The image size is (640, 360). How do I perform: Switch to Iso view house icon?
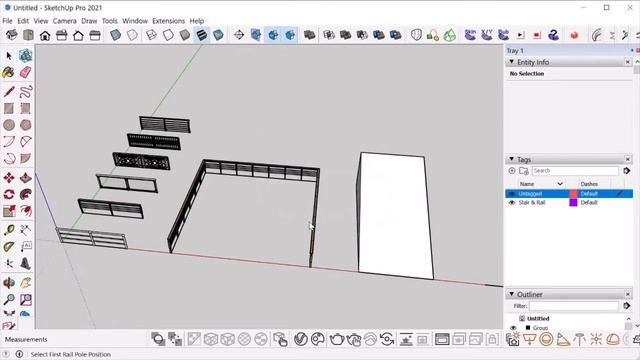[x=11, y=35]
